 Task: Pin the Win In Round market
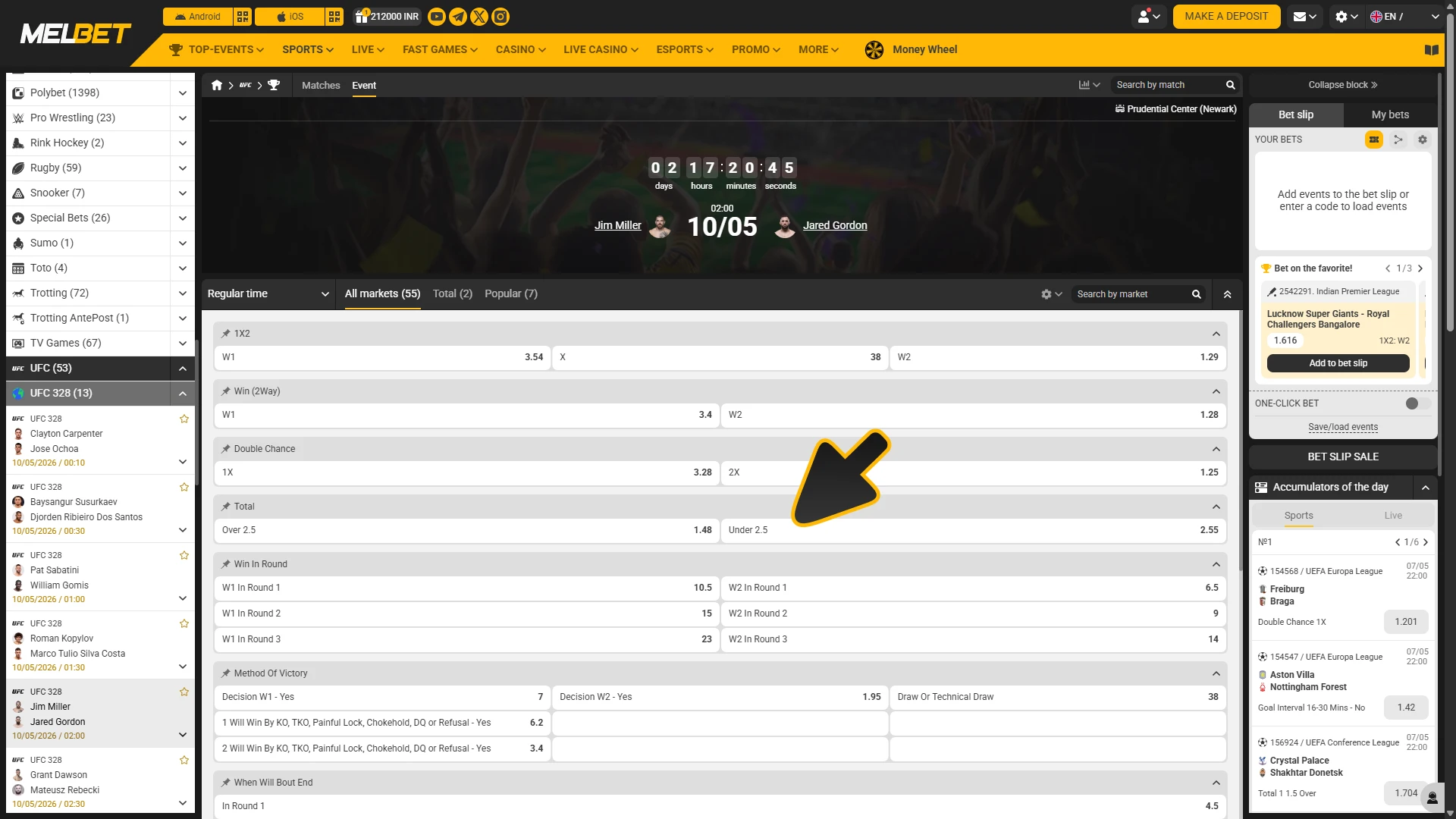(226, 564)
